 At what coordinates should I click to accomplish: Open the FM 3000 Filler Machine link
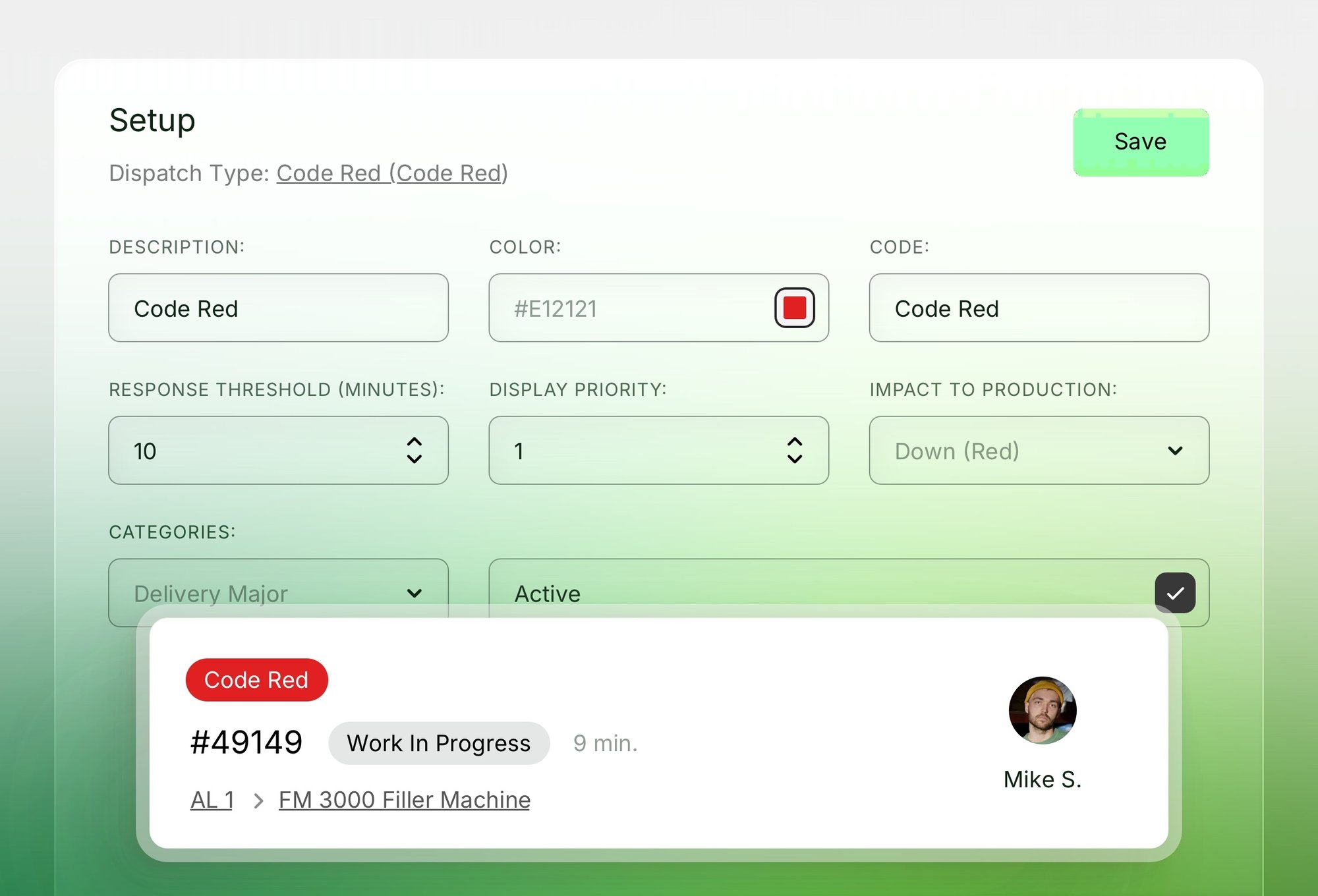pyautogui.click(x=405, y=800)
